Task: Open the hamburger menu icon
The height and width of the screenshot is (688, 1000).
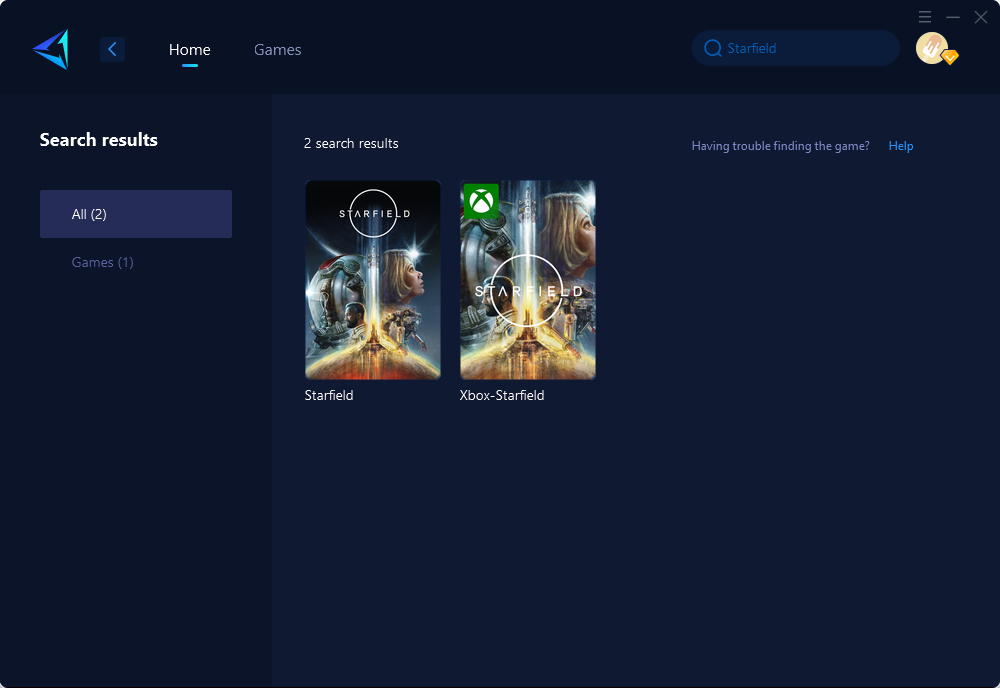Action: coord(925,17)
